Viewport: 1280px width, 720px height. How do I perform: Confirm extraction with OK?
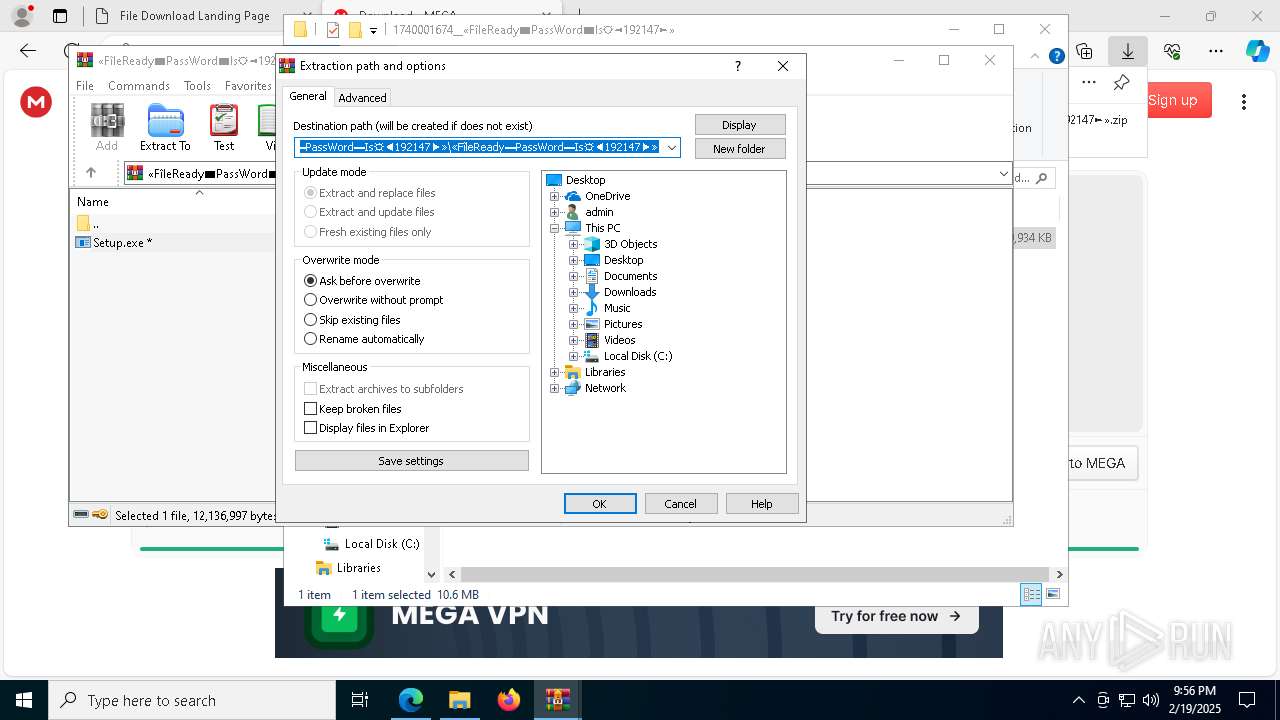point(600,504)
